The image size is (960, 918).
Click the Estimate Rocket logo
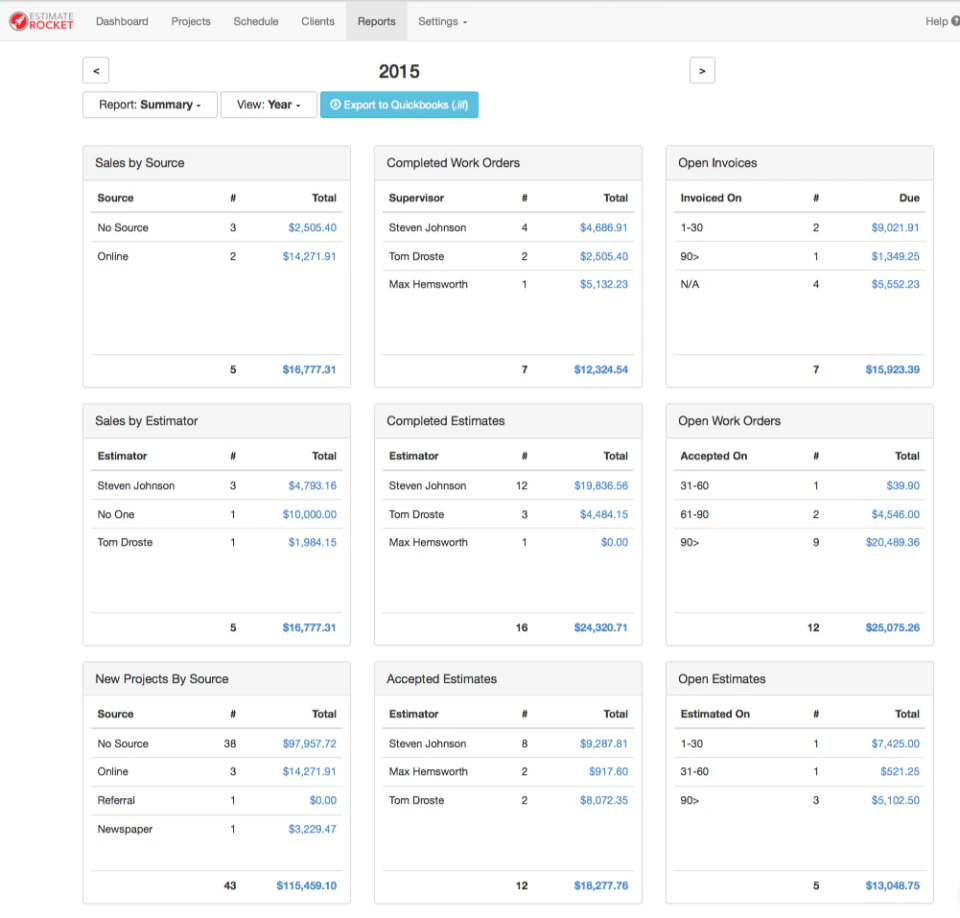click(x=41, y=21)
